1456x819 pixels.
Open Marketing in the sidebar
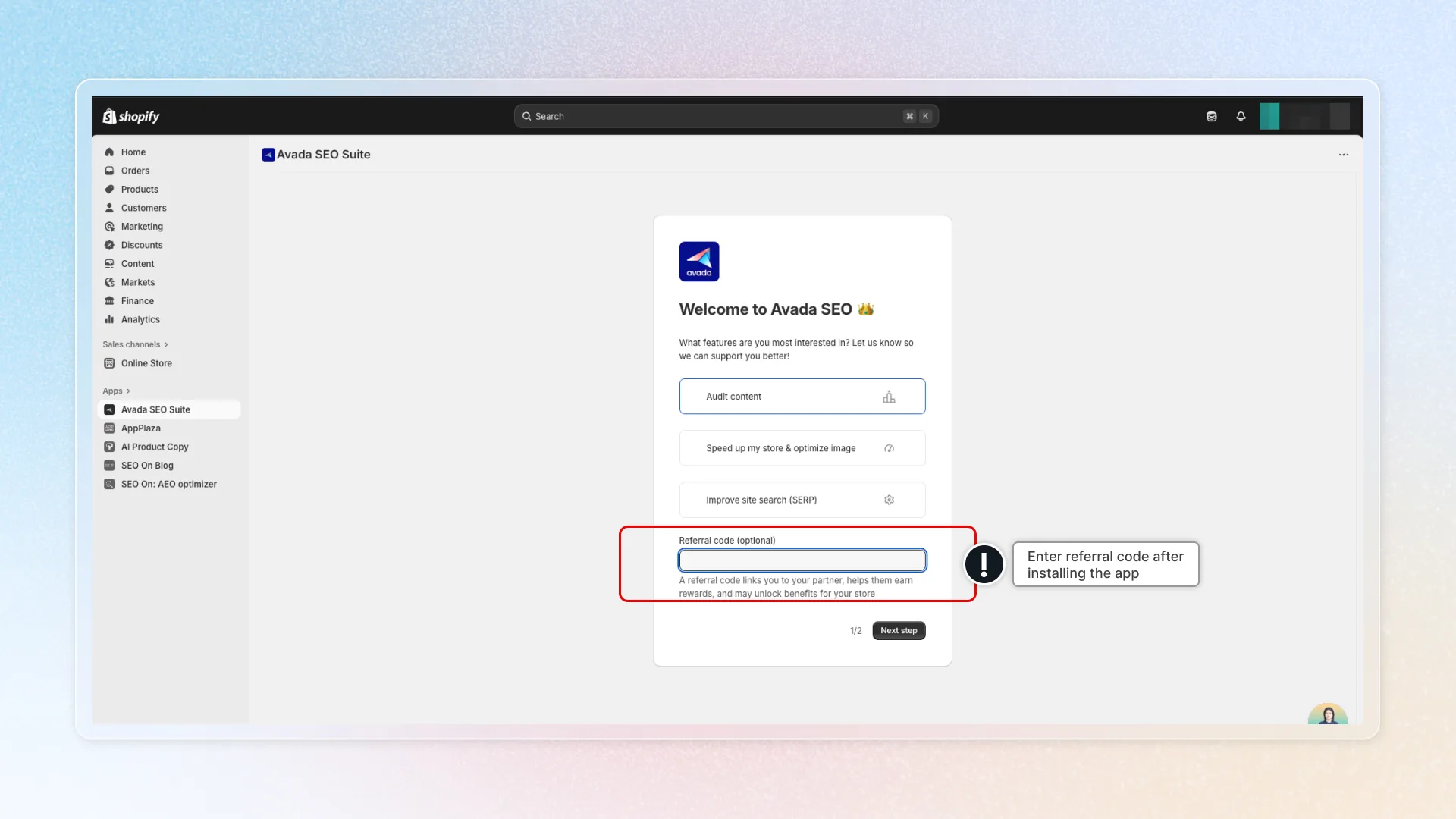(x=169, y=226)
